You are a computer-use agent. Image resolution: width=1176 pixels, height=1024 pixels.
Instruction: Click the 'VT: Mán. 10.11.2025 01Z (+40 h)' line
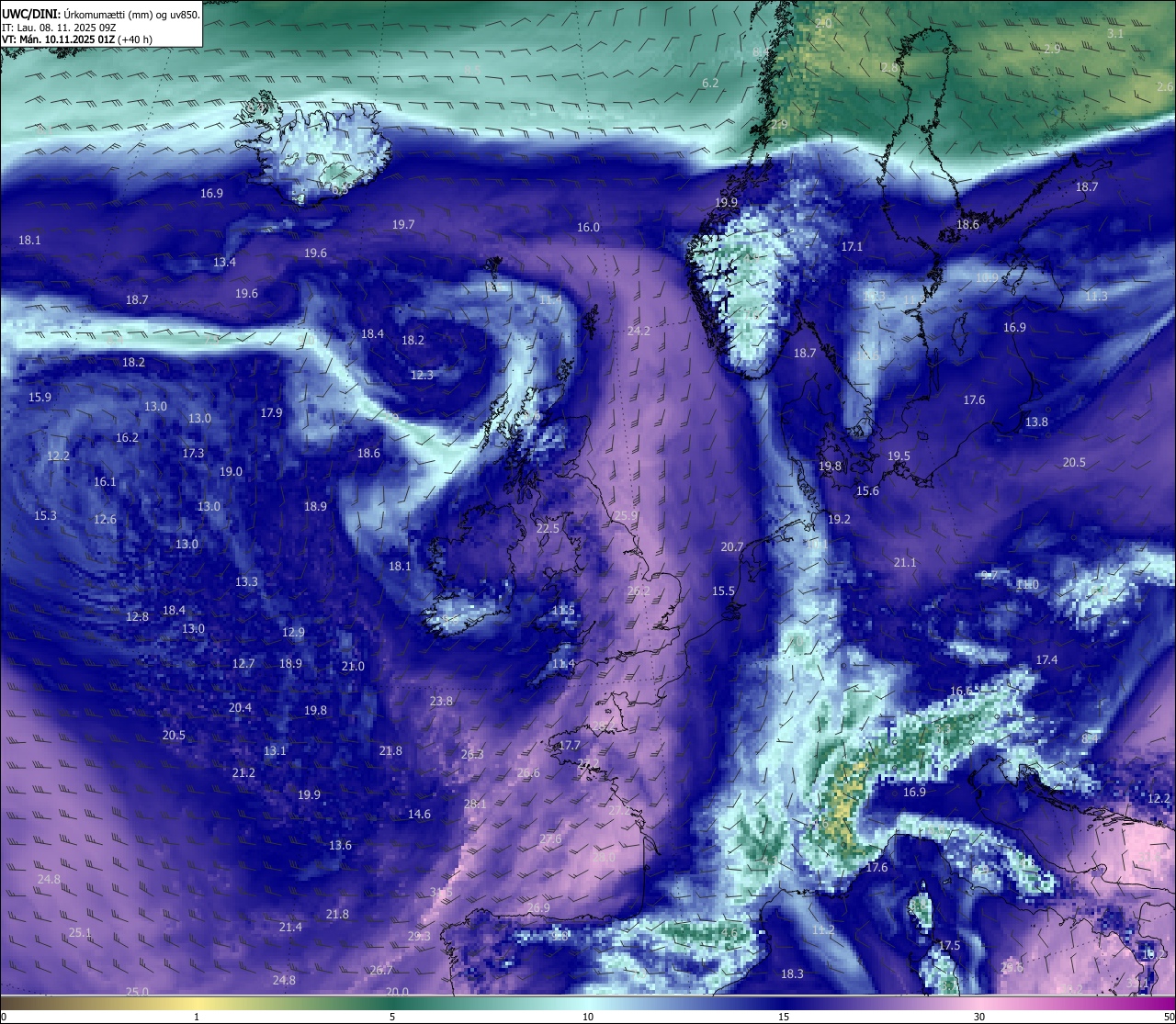[77, 39]
